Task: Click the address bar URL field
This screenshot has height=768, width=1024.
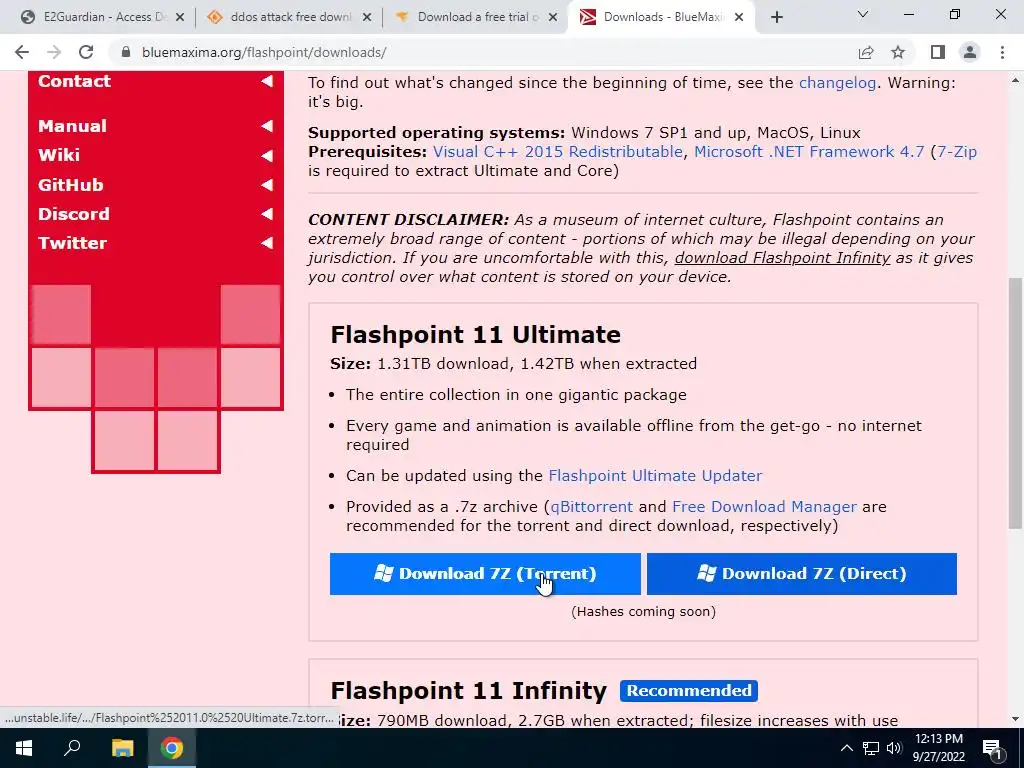Action: pyautogui.click(x=483, y=52)
